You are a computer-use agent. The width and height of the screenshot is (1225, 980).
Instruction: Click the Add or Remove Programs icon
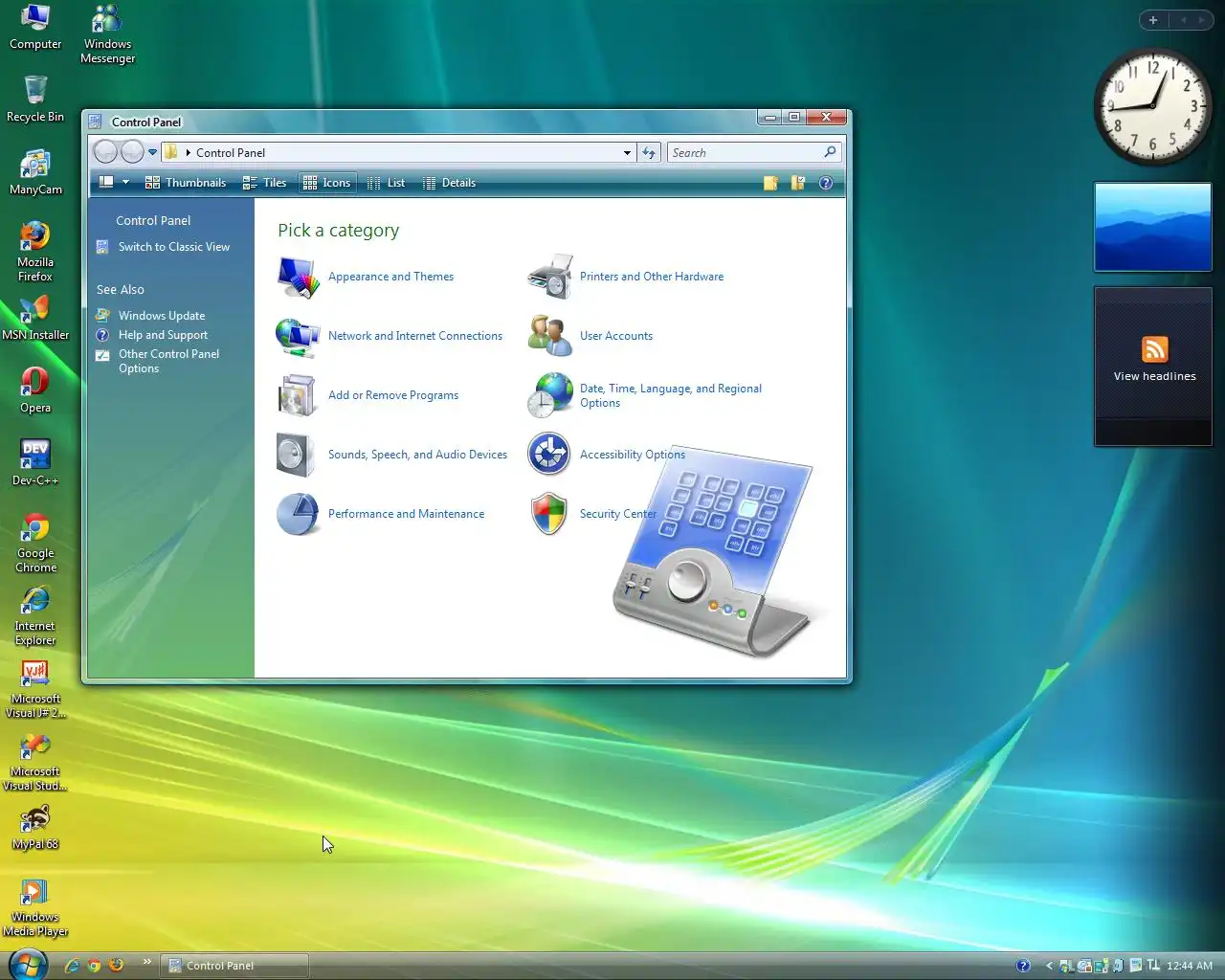298,395
